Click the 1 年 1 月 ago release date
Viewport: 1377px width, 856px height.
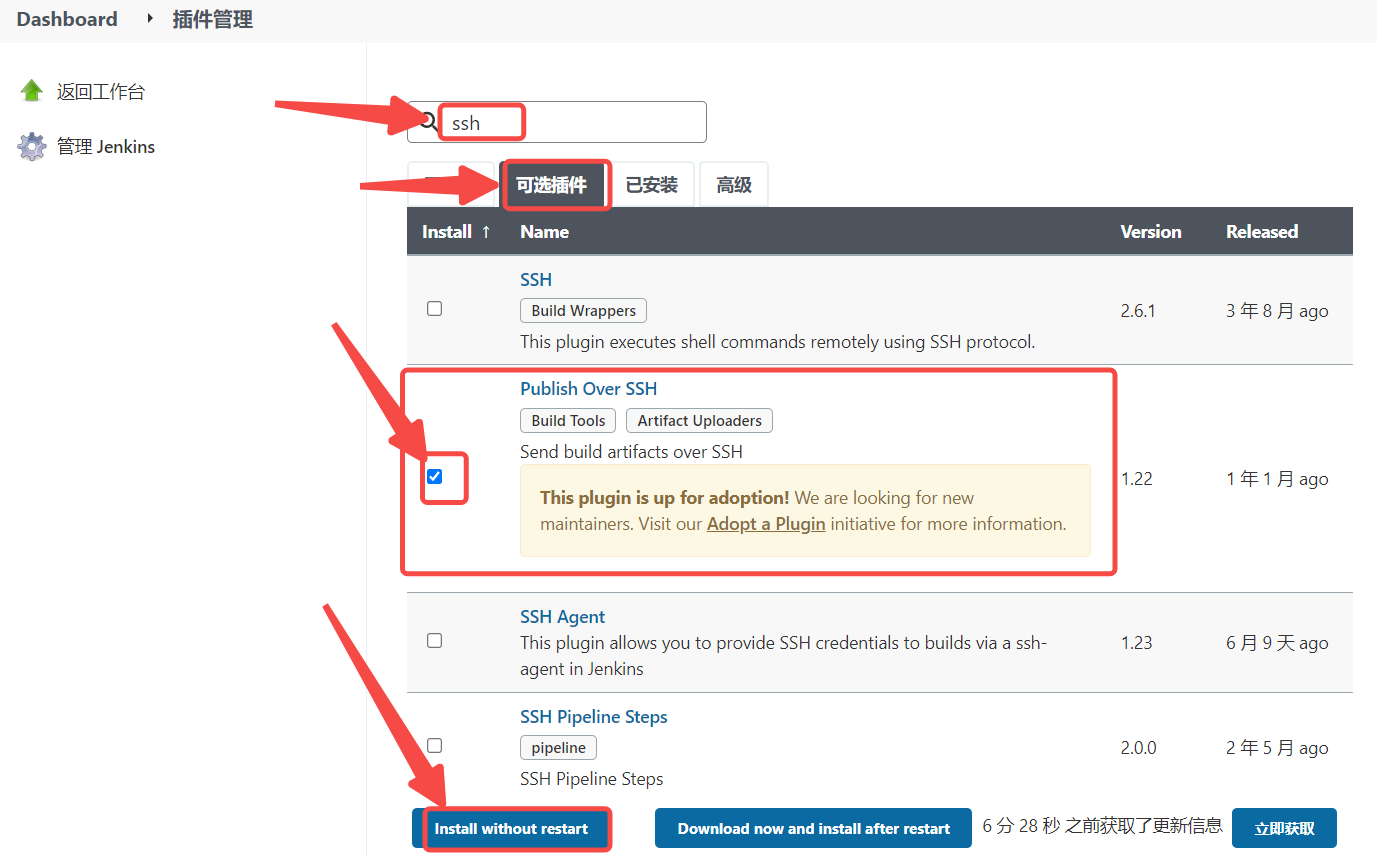pos(1277,479)
